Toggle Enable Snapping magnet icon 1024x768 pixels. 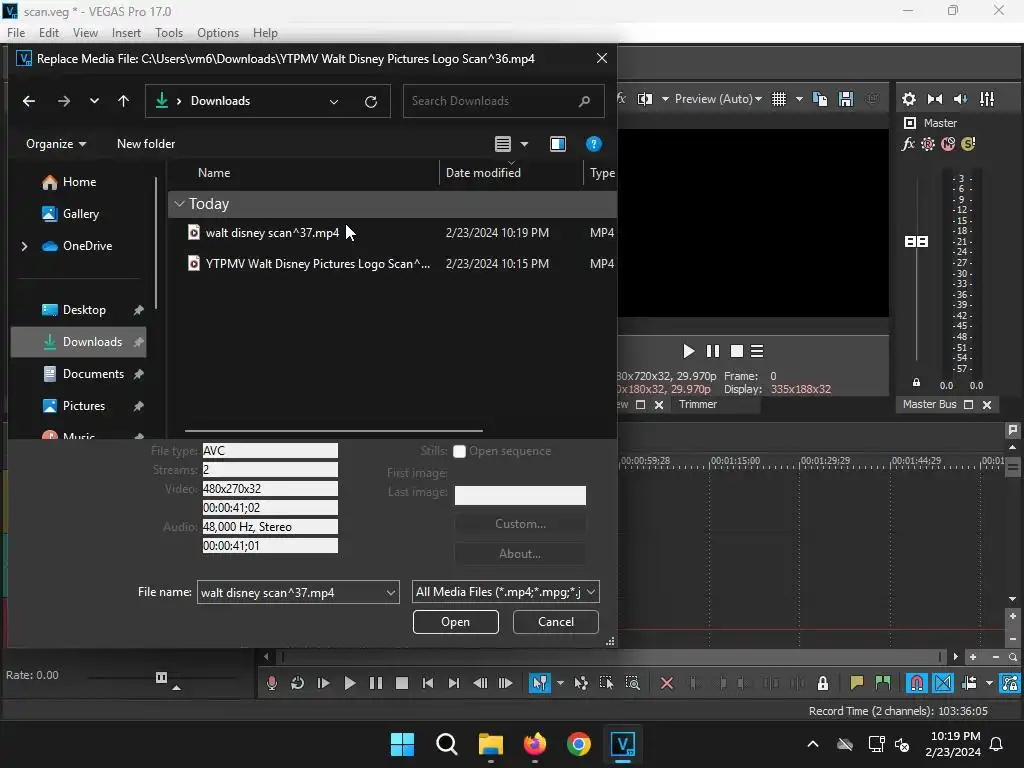click(917, 683)
